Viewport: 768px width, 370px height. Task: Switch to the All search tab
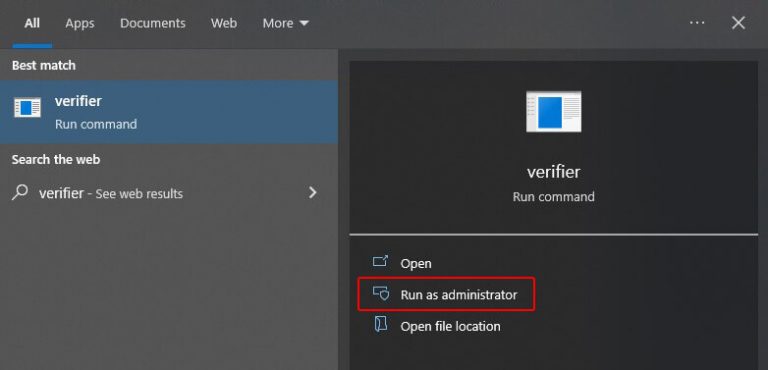[32, 23]
